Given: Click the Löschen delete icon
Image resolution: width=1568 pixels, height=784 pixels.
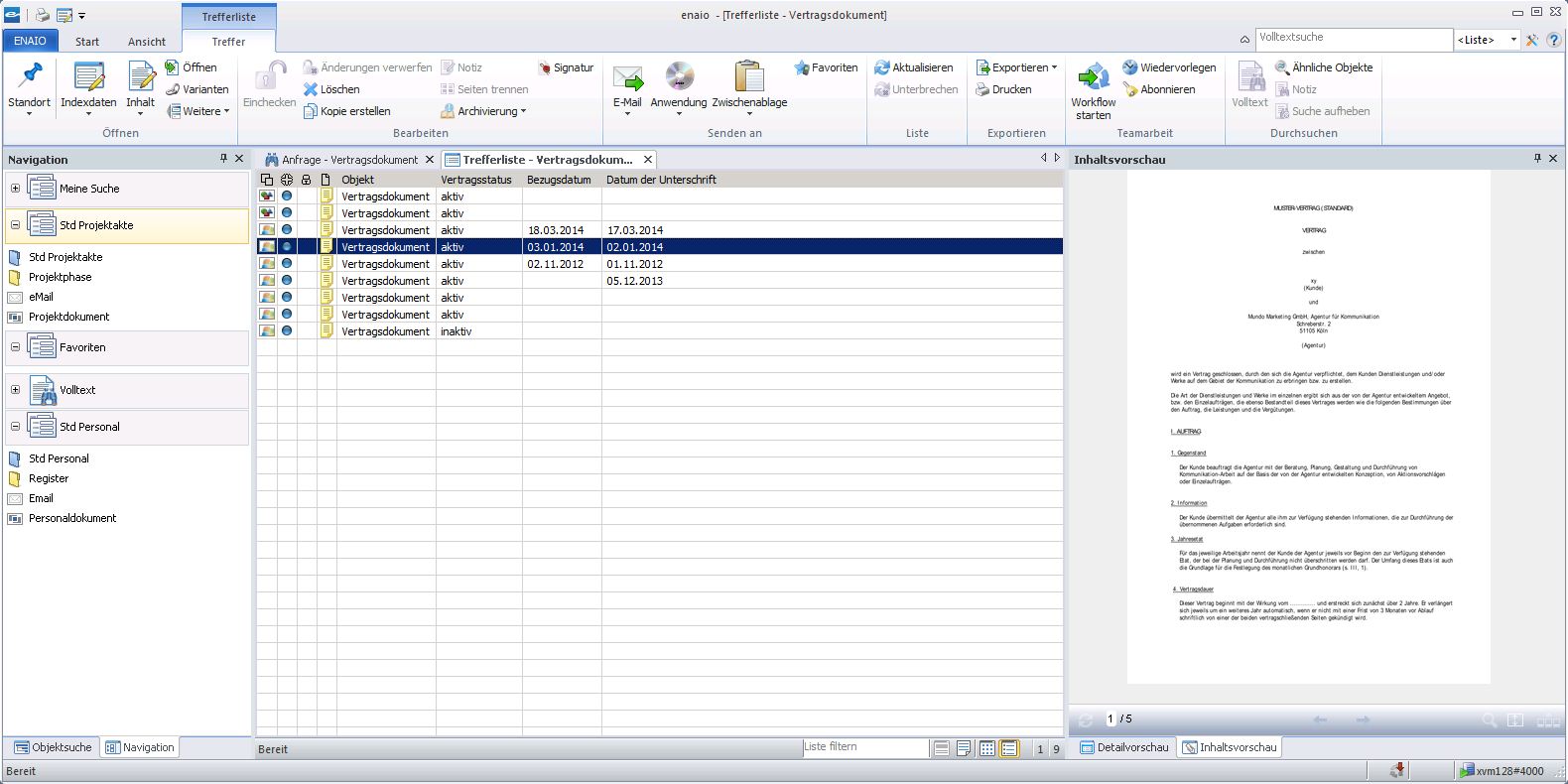Looking at the screenshot, I should pyautogui.click(x=311, y=89).
